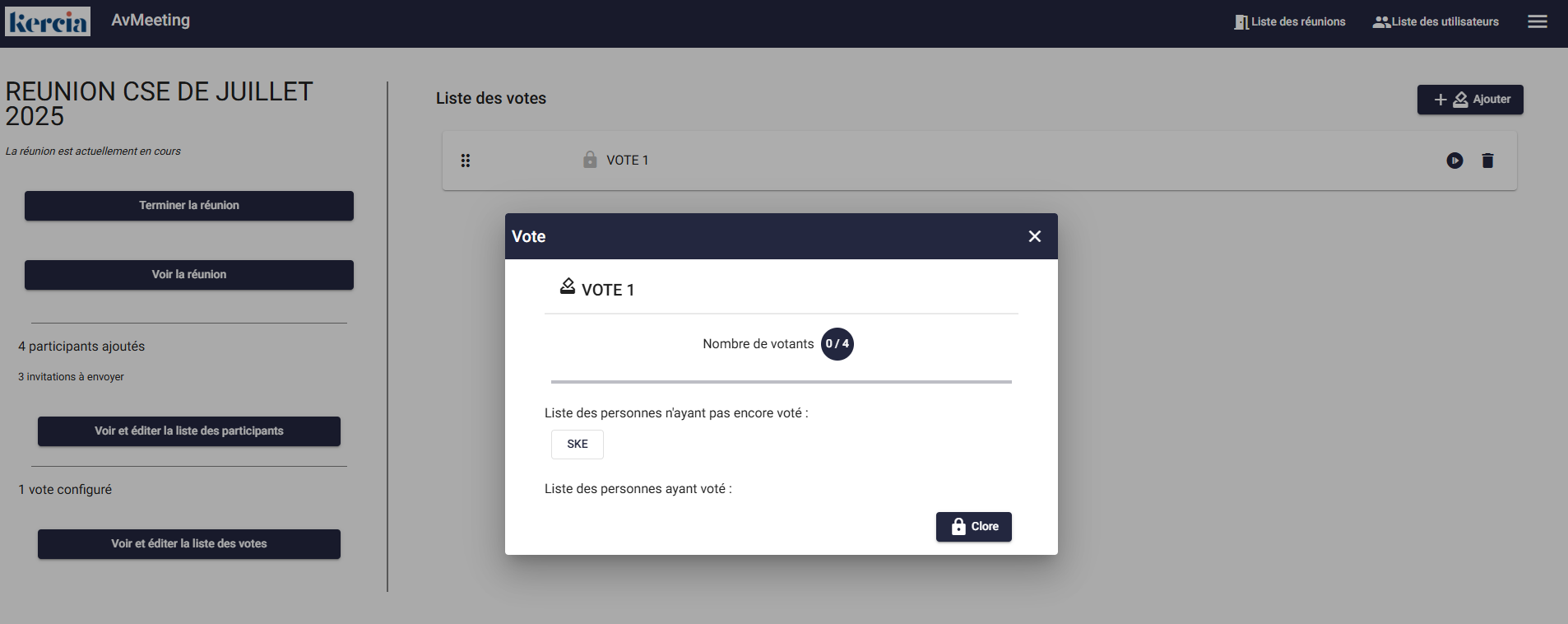This screenshot has height=624, width=1568.
Task: Click the lock icon next to VOTE 1
Action: pyautogui.click(x=590, y=160)
